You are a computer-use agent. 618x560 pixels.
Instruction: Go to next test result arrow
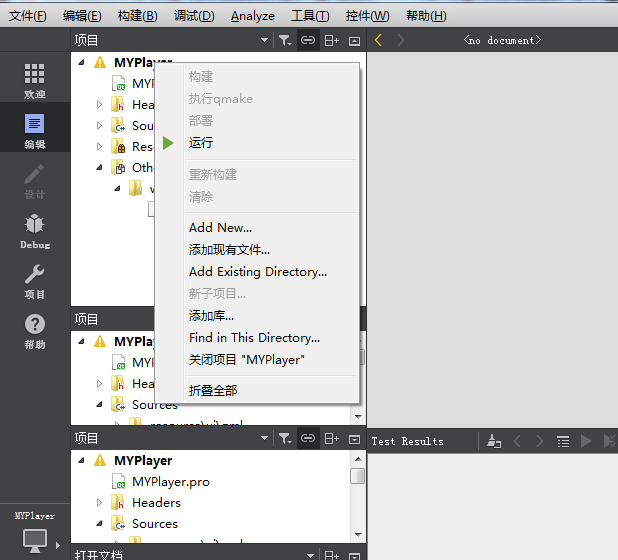tap(540, 441)
